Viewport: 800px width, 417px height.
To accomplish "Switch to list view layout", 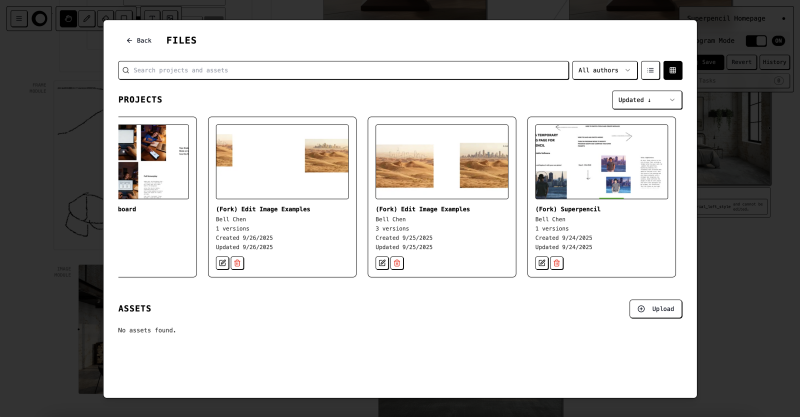I will (x=650, y=70).
